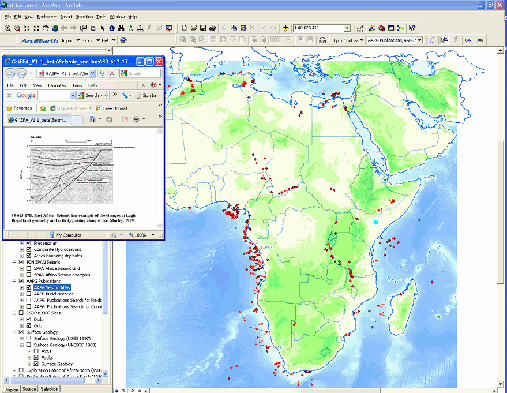Click the map view vertical scroll thumb
The height and width of the screenshot is (393, 507).
500,212
